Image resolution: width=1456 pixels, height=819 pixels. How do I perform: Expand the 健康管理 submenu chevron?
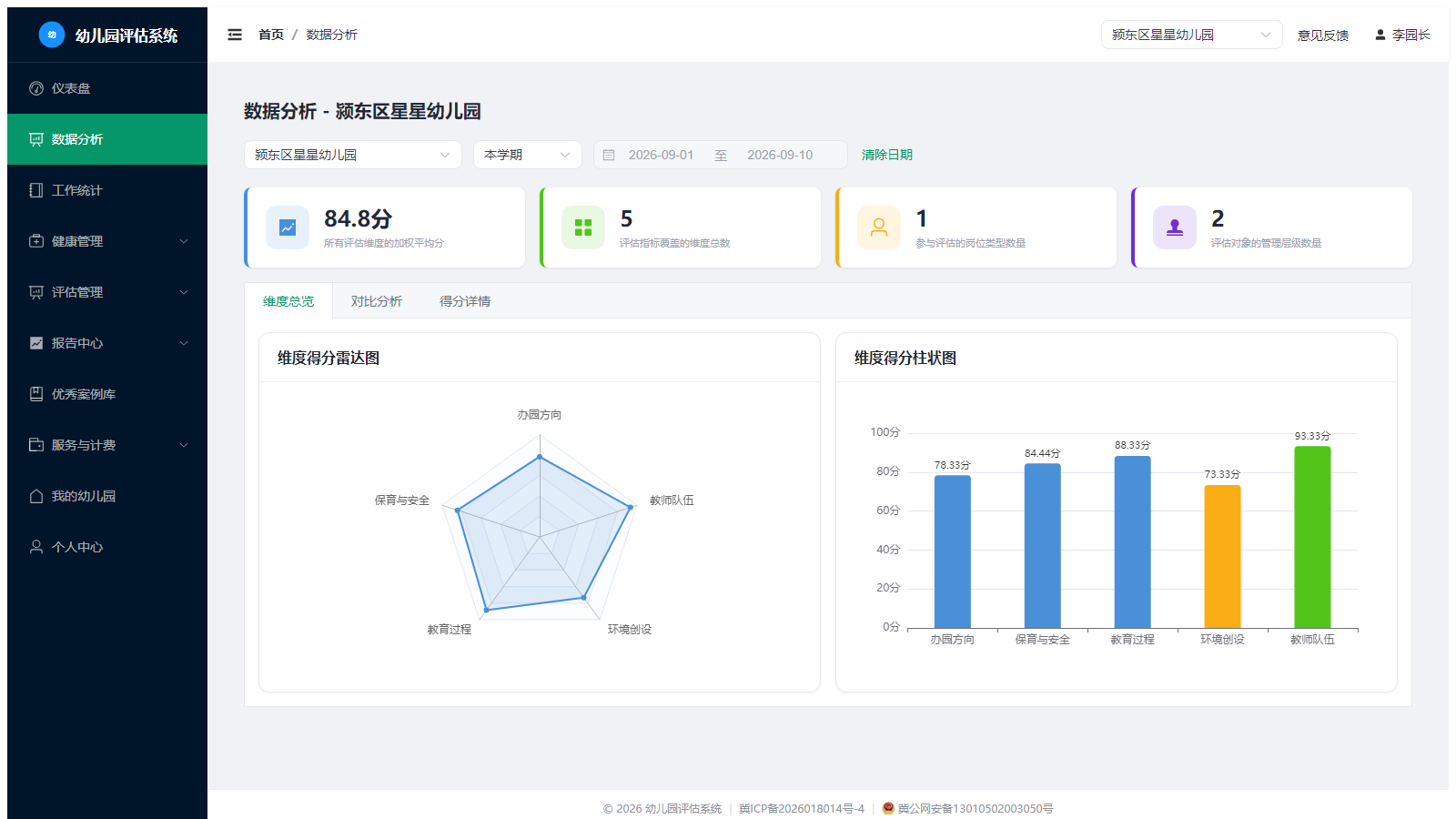(x=184, y=241)
